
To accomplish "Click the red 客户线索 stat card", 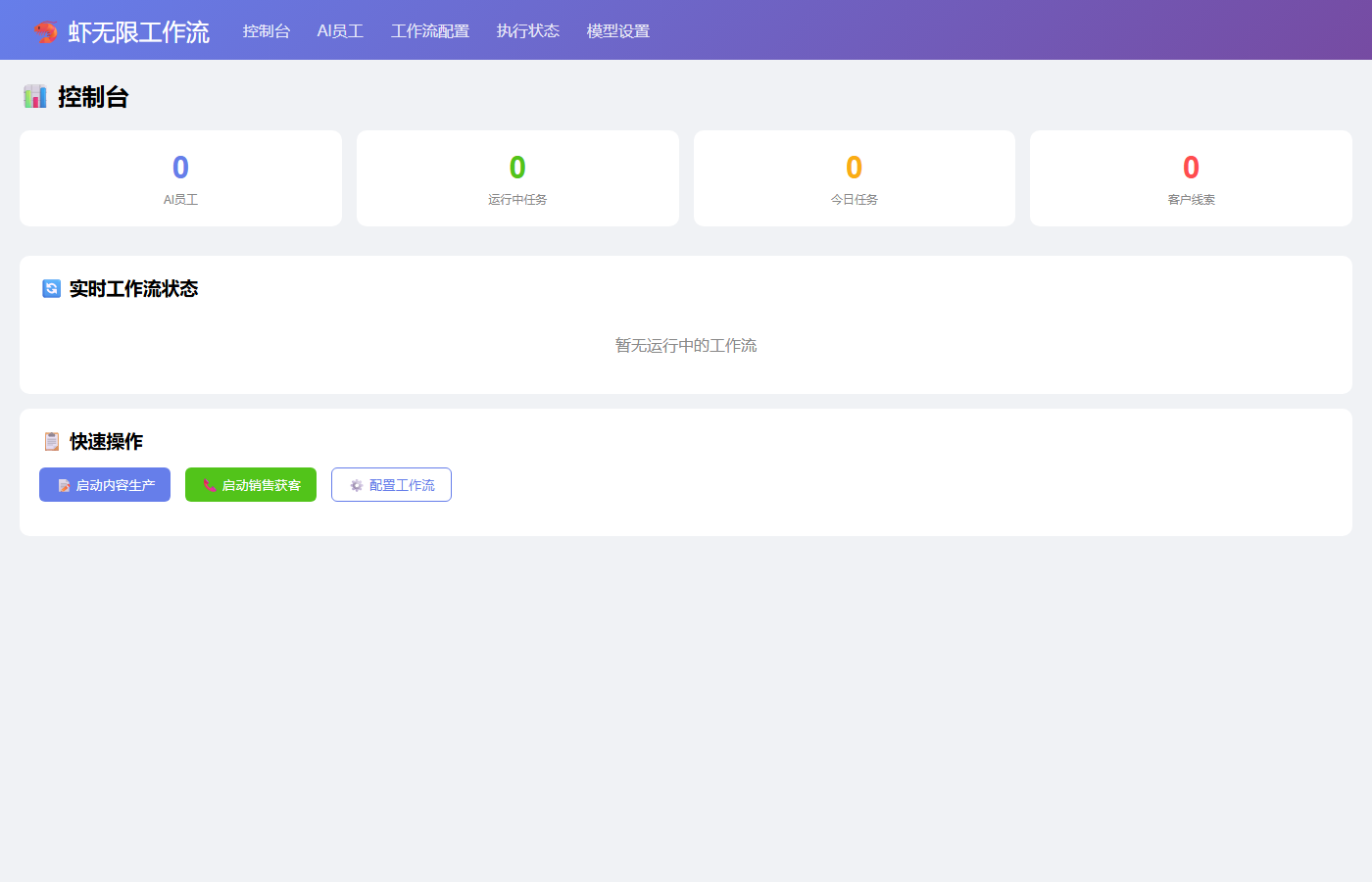I will 1191,178.
